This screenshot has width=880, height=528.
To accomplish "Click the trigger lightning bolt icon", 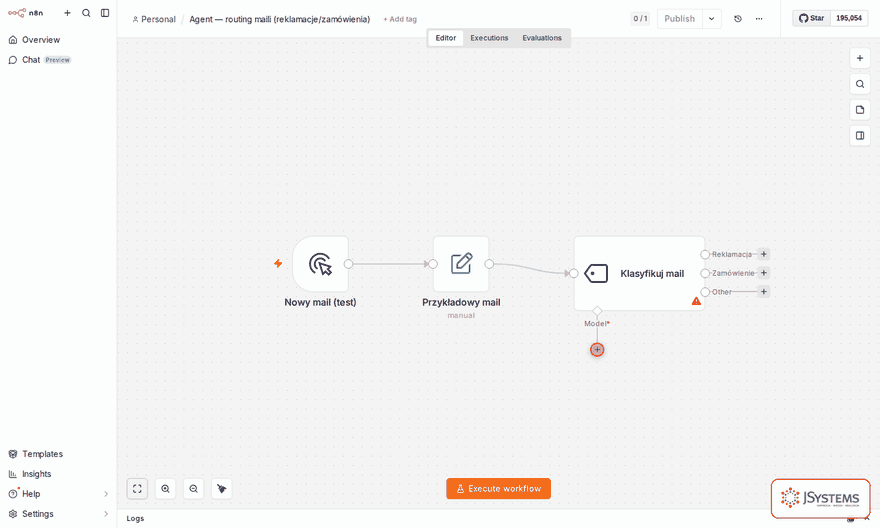I will click(278, 263).
